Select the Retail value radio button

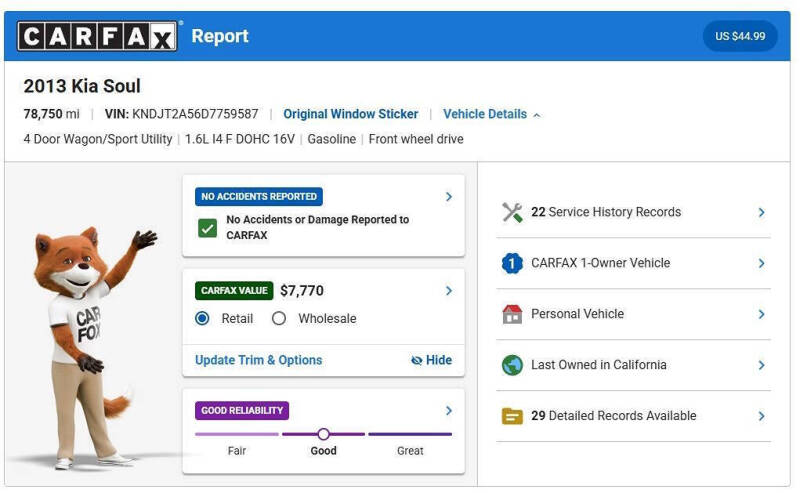[203, 318]
